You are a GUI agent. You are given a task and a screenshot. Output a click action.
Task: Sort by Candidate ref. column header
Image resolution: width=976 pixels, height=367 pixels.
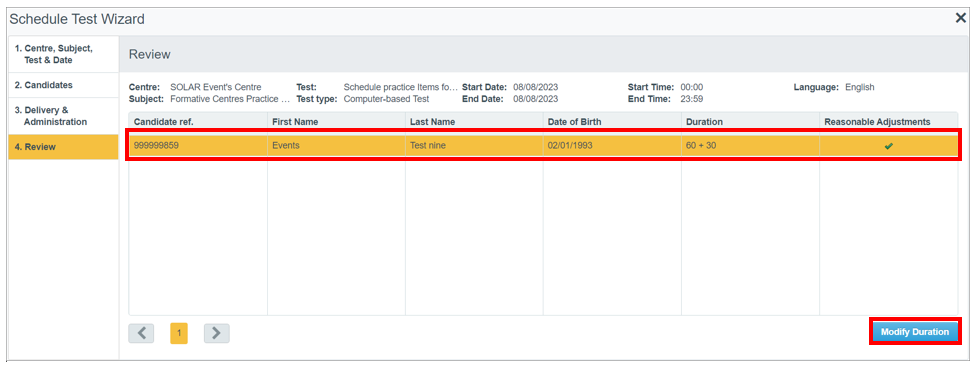click(x=198, y=122)
